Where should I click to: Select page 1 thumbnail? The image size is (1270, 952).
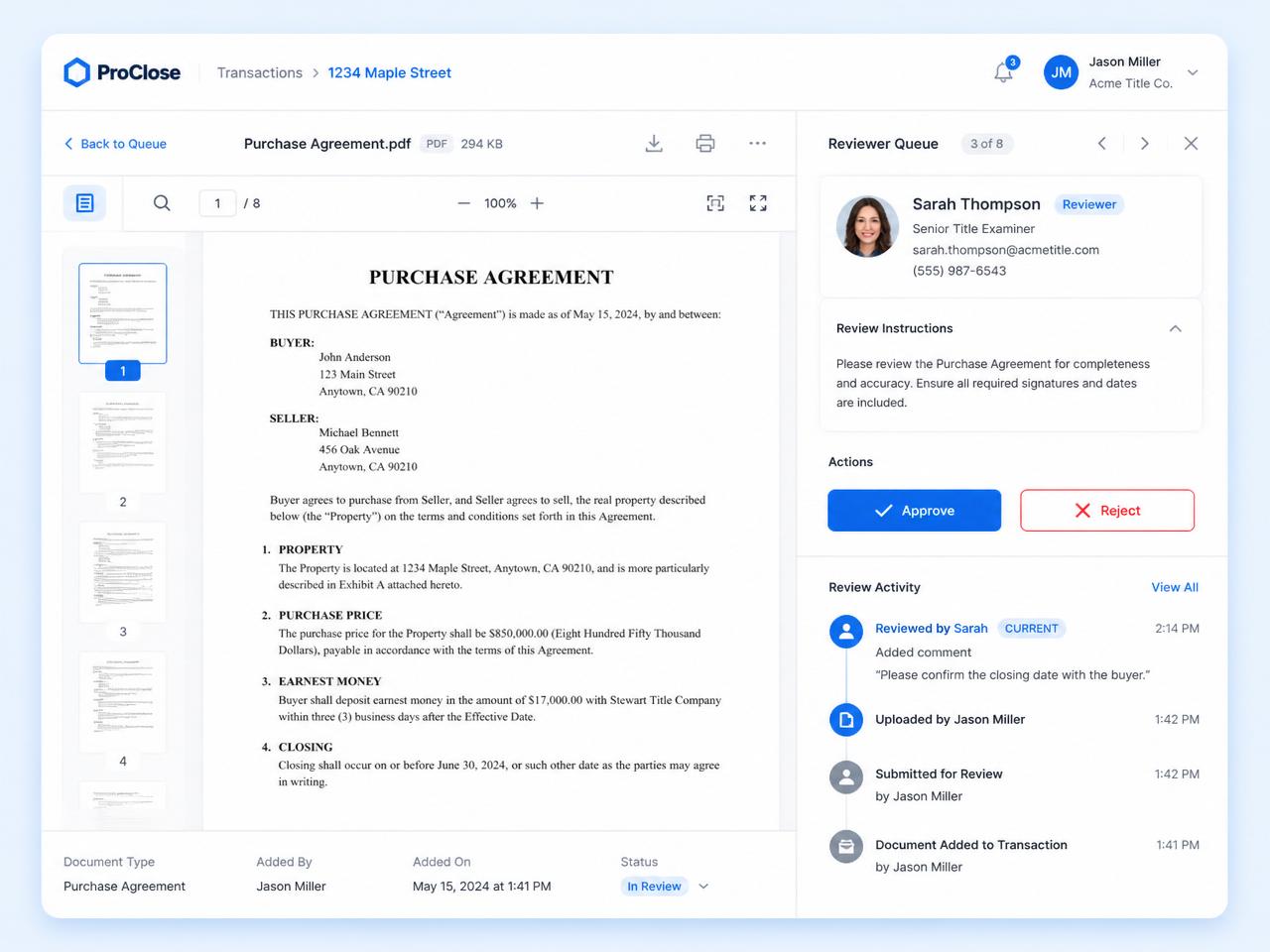pos(123,313)
